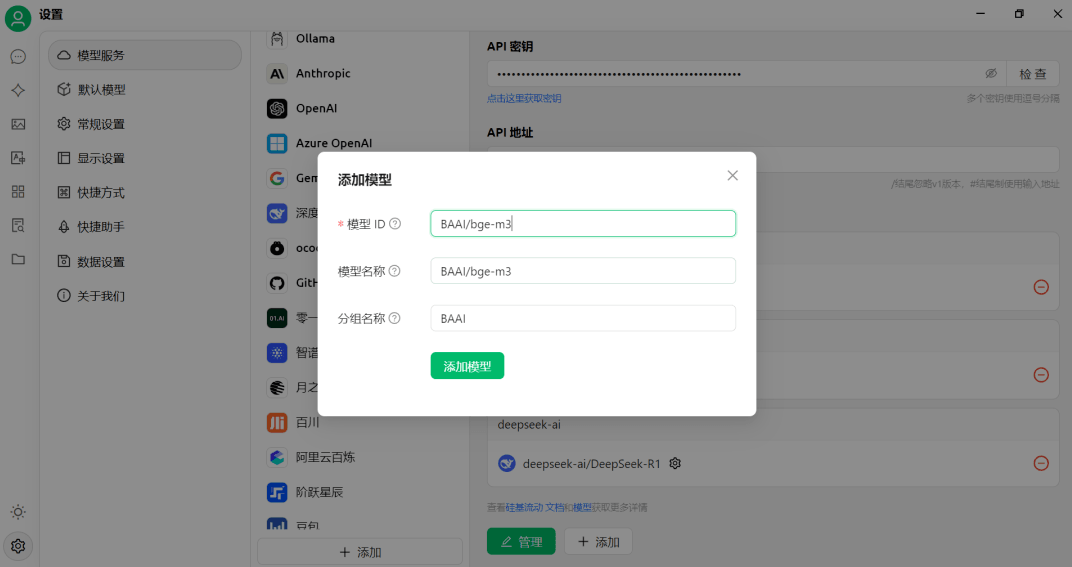Viewport: 1072px width, 567px height.
Task: Open the agents star icon in sidebar
Action: point(18,90)
